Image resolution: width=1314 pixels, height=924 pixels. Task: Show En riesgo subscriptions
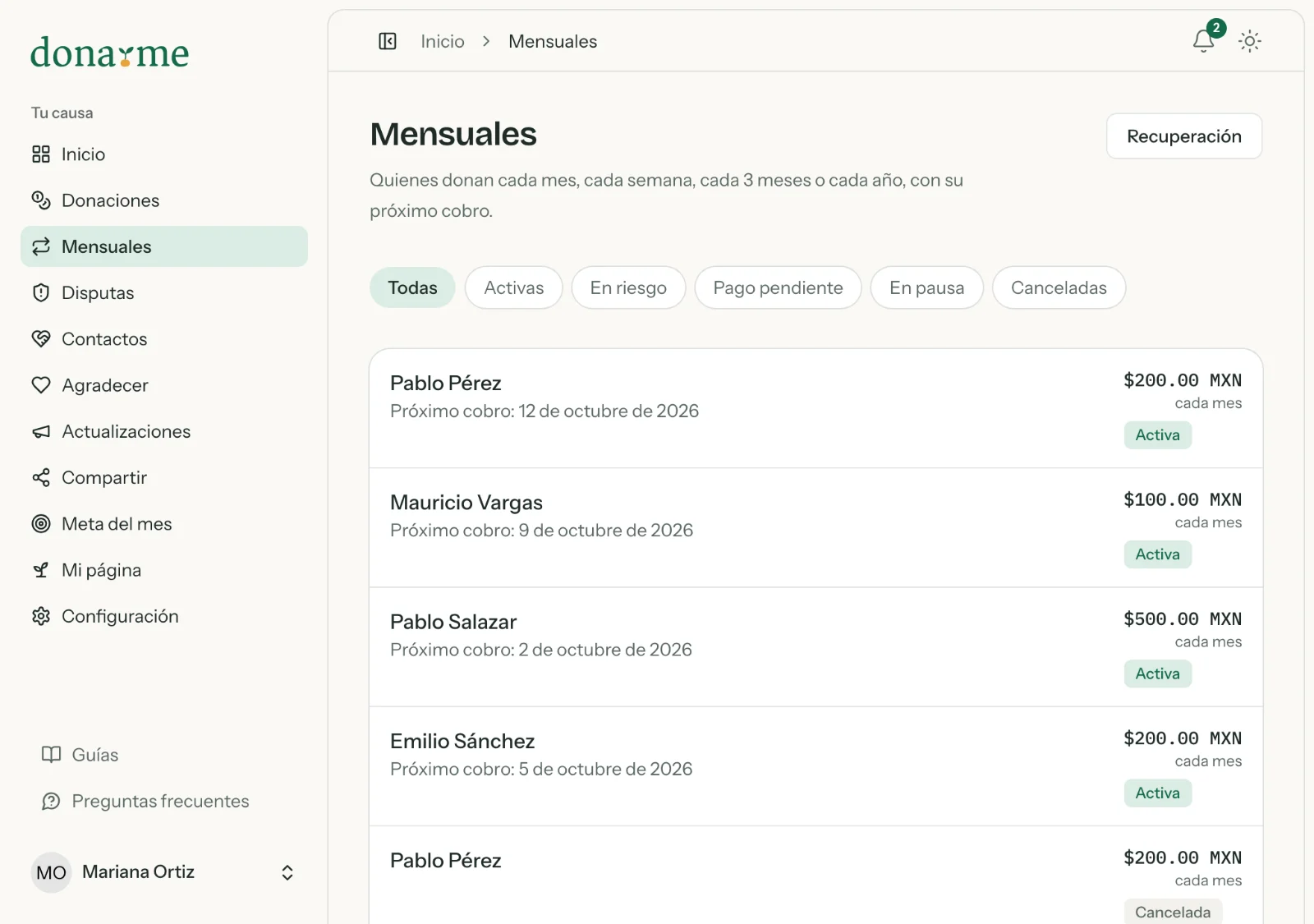point(628,287)
